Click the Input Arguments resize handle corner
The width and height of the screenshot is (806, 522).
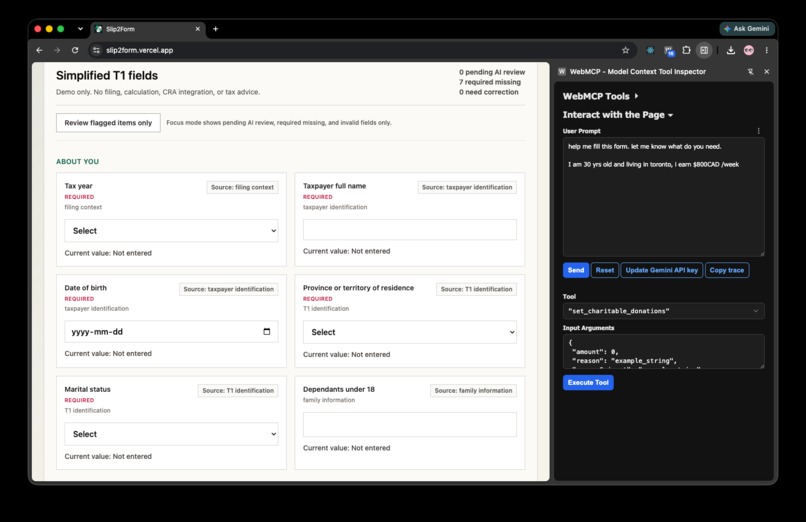762,366
